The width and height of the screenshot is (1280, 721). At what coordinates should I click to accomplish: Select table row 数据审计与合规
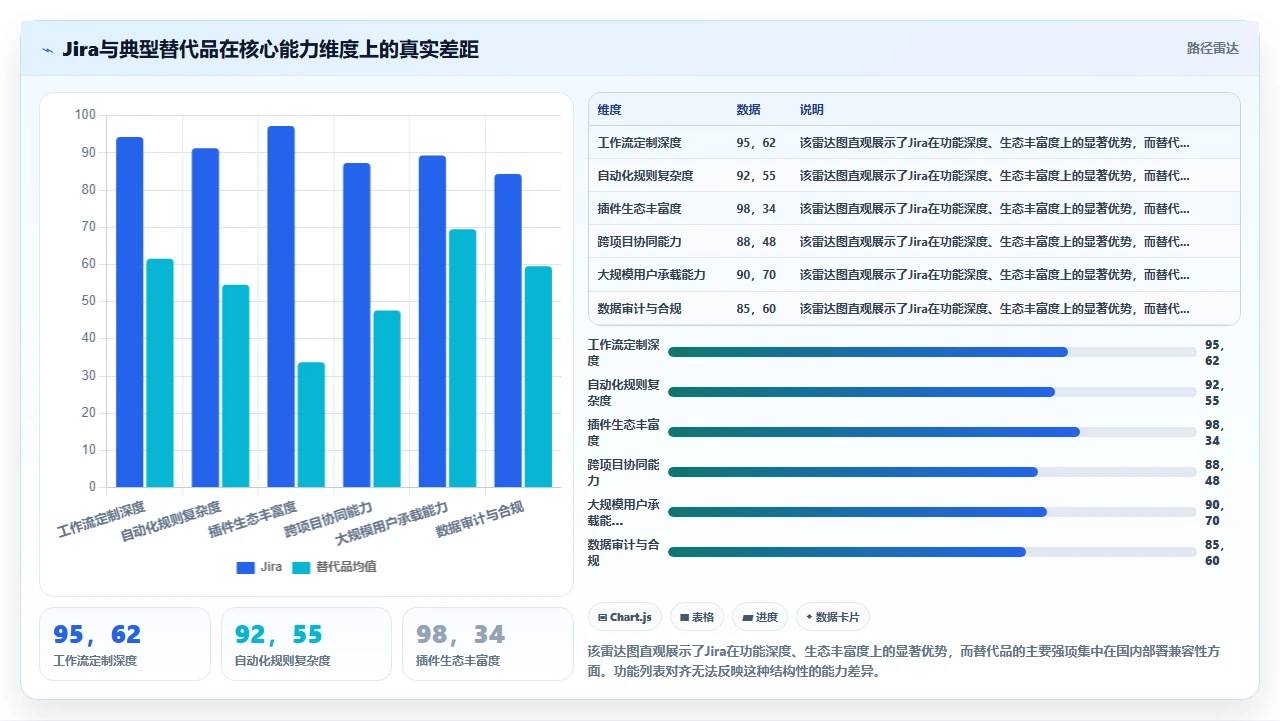pos(914,308)
